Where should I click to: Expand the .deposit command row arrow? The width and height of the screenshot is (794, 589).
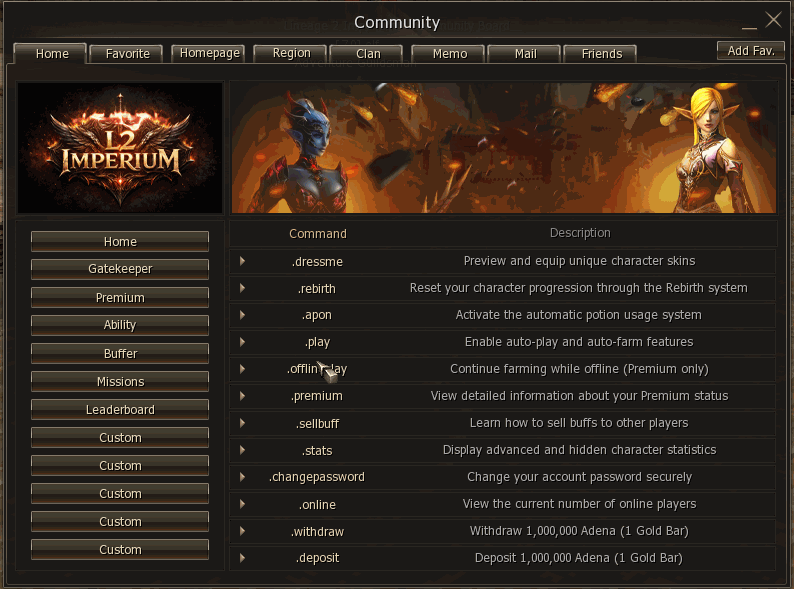[x=243, y=558]
